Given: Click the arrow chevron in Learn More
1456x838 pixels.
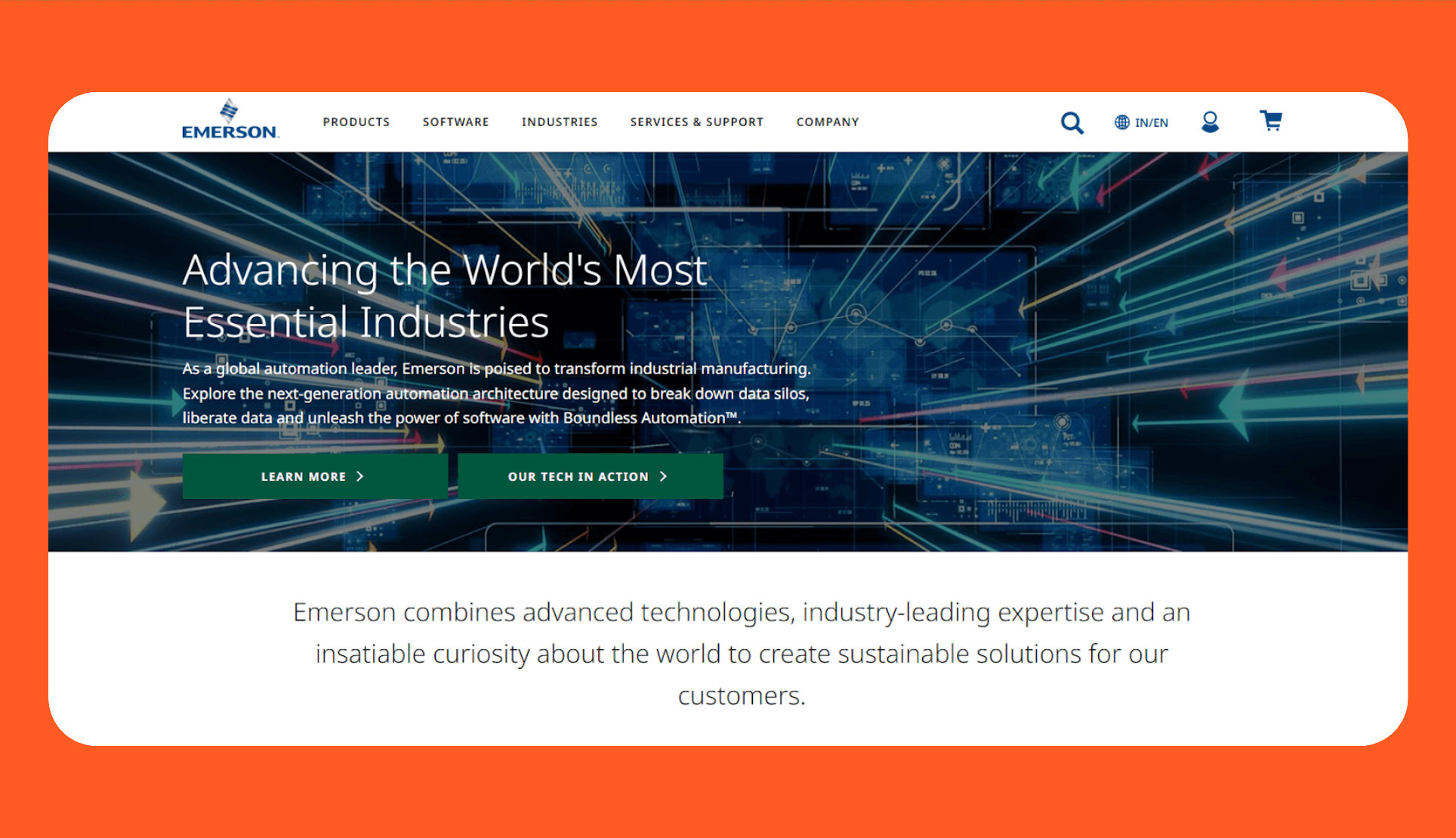Looking at the screenshot, I should (360, 476).
